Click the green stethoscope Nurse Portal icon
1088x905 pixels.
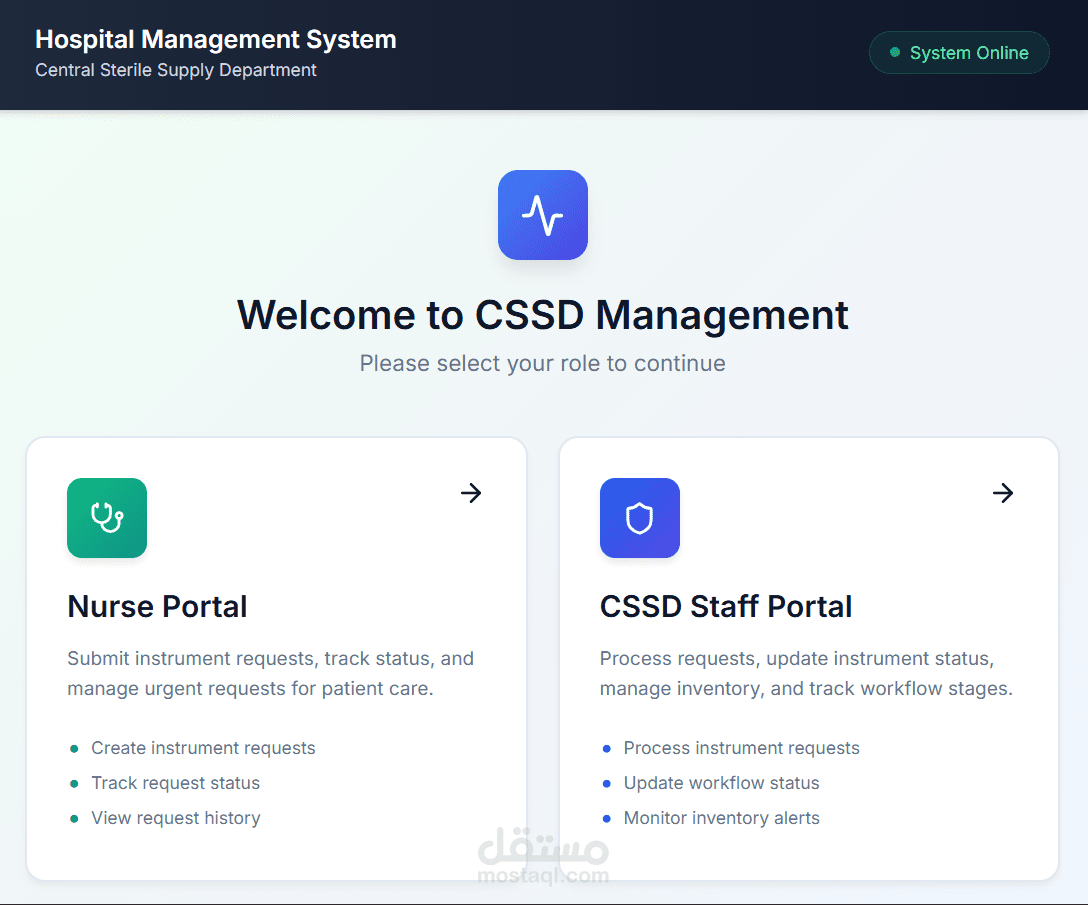pyautogui.click(x=107, y=518)
